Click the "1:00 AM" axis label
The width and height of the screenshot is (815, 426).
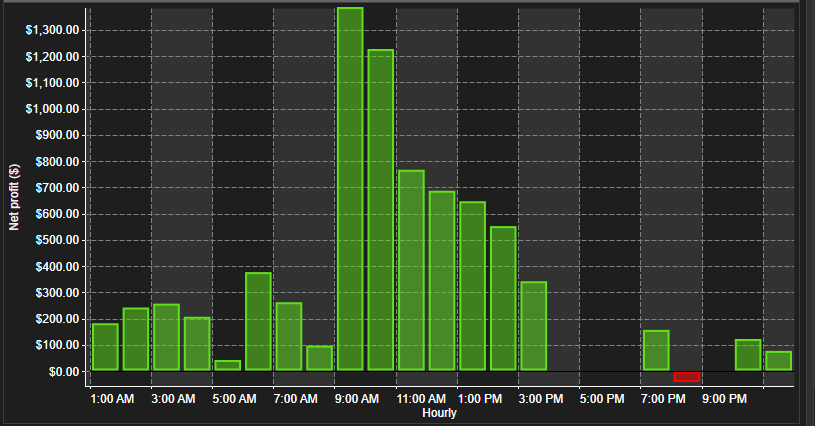point(112,399)
